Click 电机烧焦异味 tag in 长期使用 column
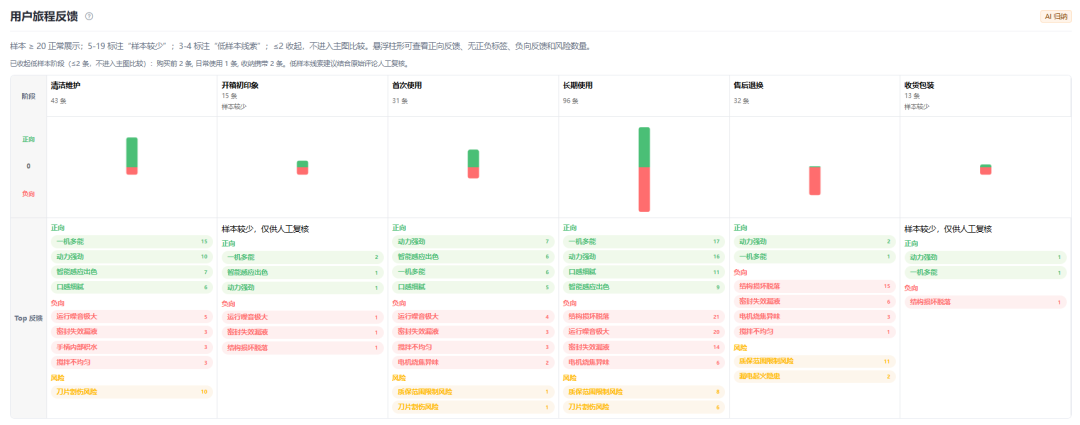 644,362
